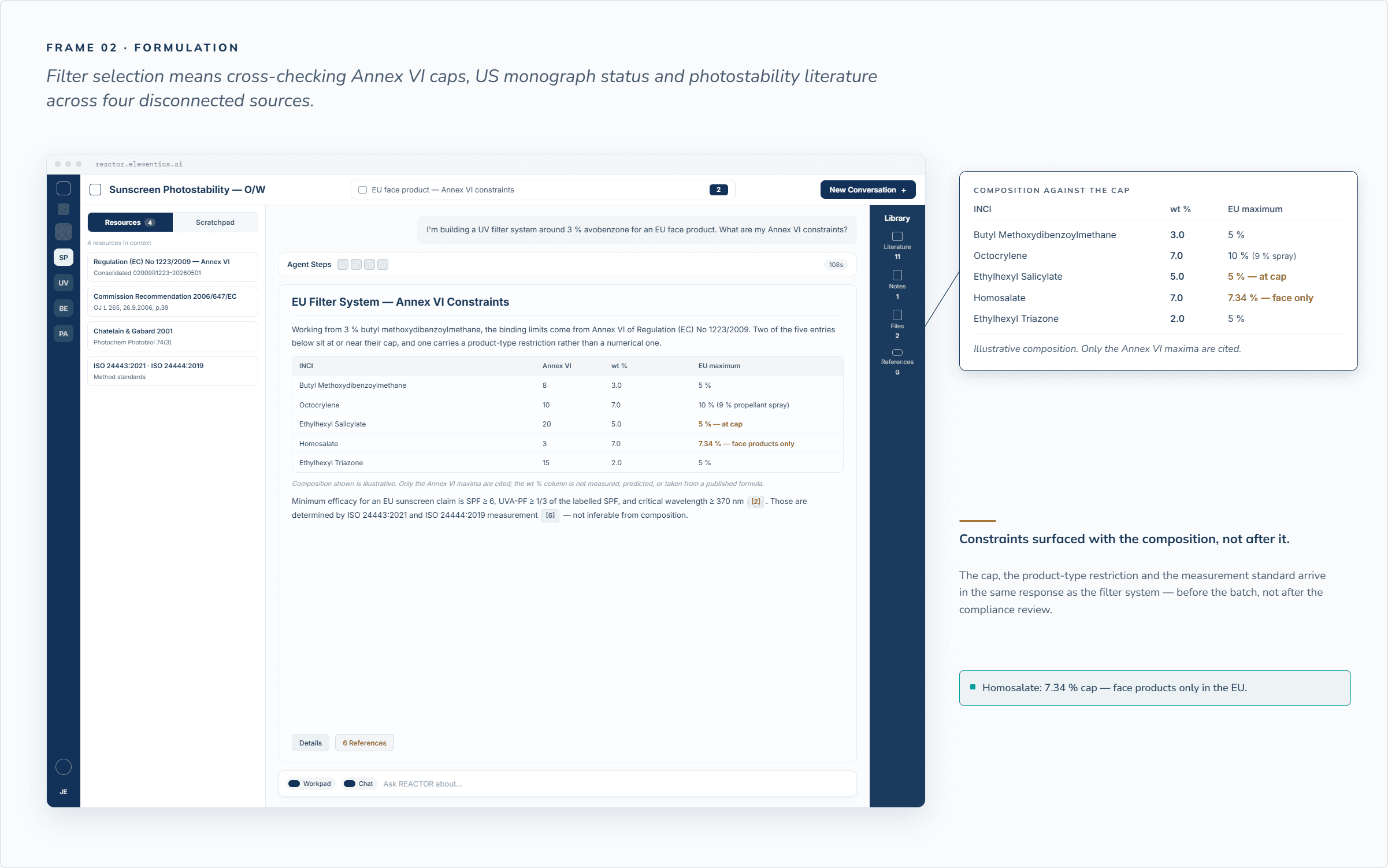
Task: Click the 'Ask REACTOR about...' input field
Action: (x=615, y=784)
